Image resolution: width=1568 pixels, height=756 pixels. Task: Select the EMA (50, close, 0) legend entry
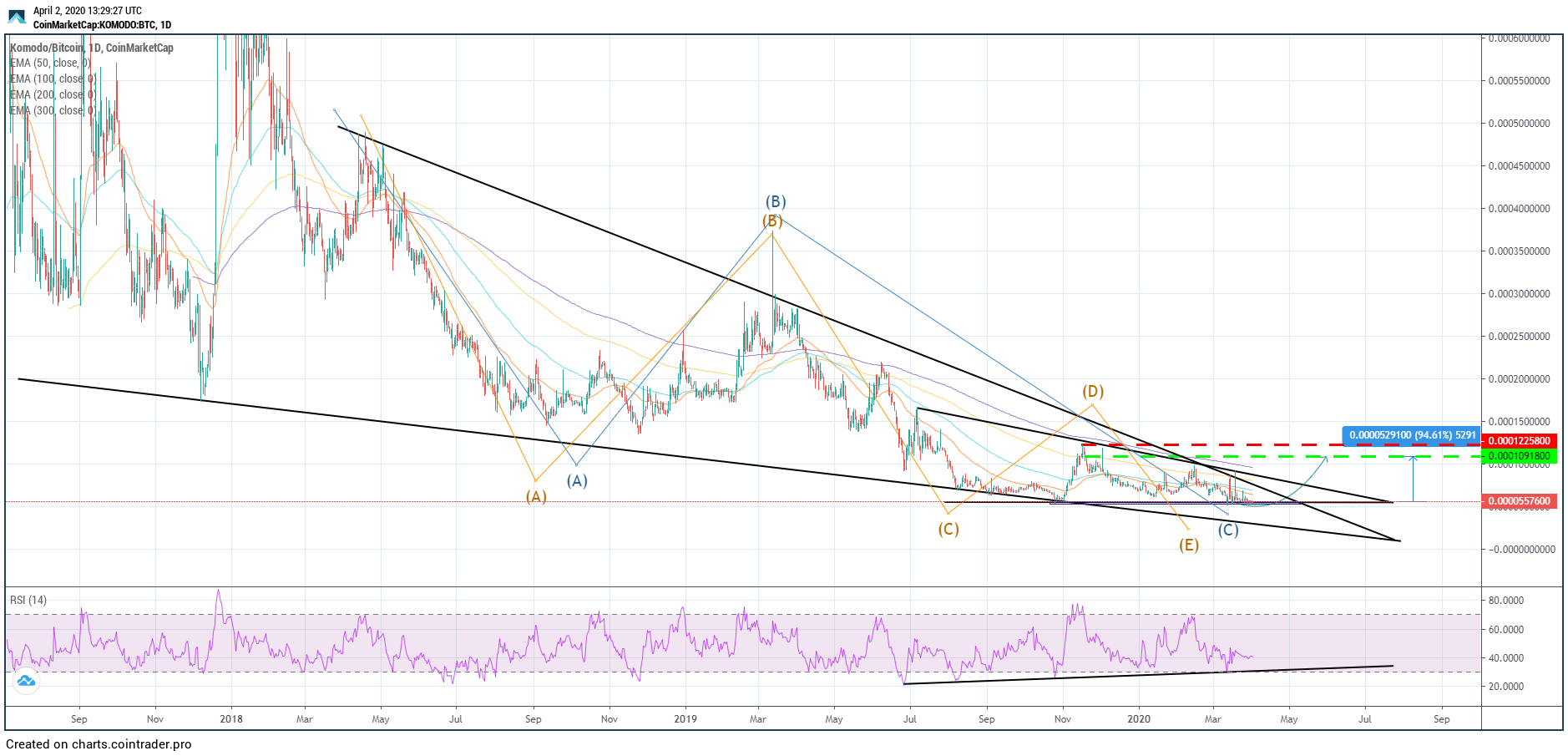pyautogui.click(x=50, y=63)
